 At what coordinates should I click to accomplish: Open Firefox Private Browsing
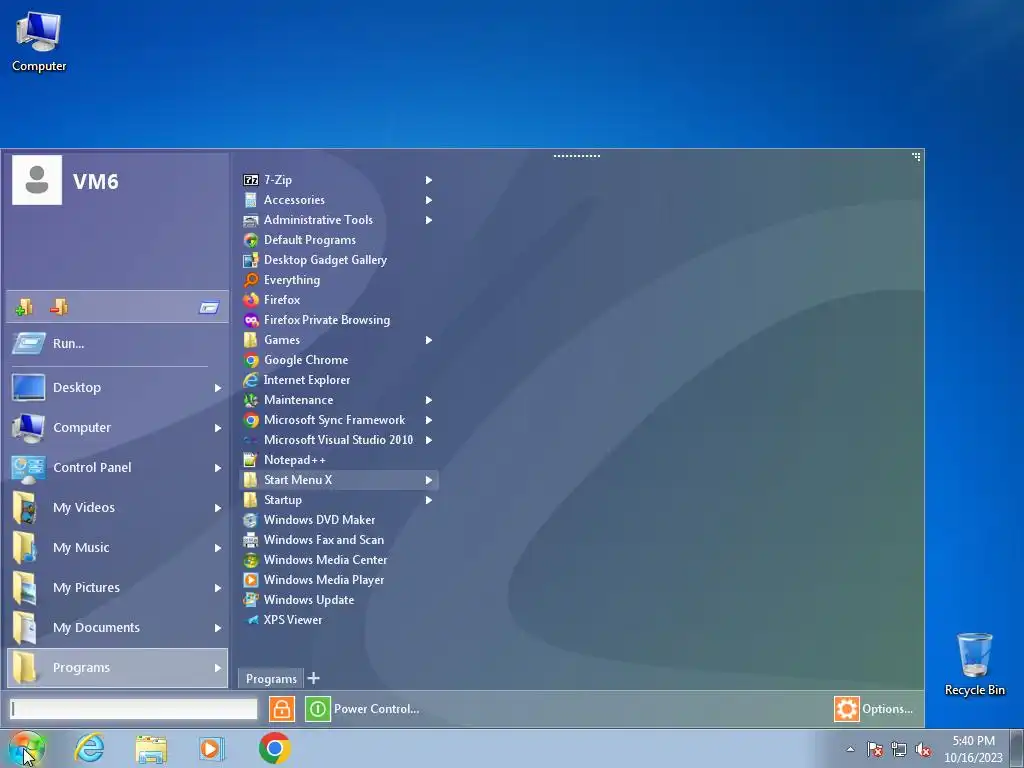(317, 320)
